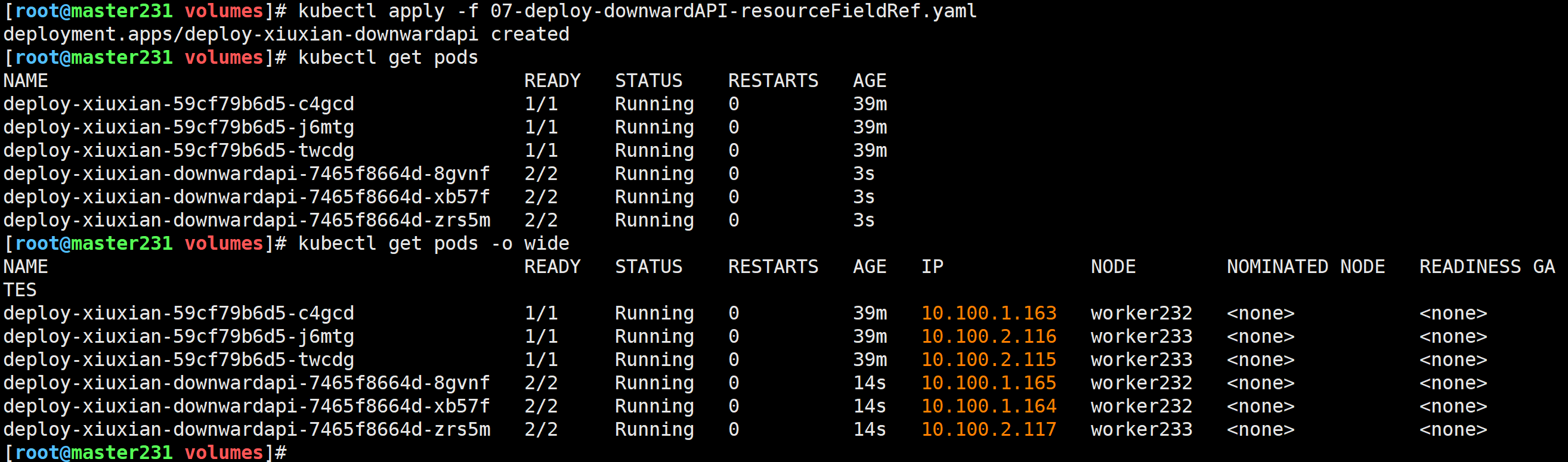Image resolution: width=1568 pixels, height=462 pixels.
Task: Click pod name ending xb57f in the wide output
Action: pyautogui.click(x=246, y=405)
